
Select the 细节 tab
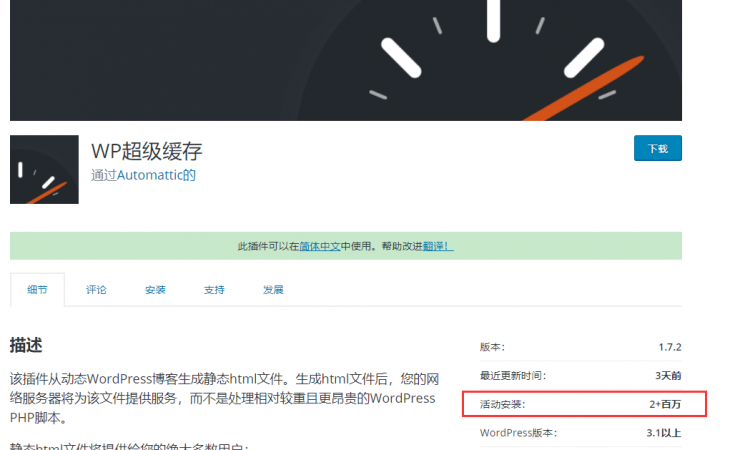[37, 290]
